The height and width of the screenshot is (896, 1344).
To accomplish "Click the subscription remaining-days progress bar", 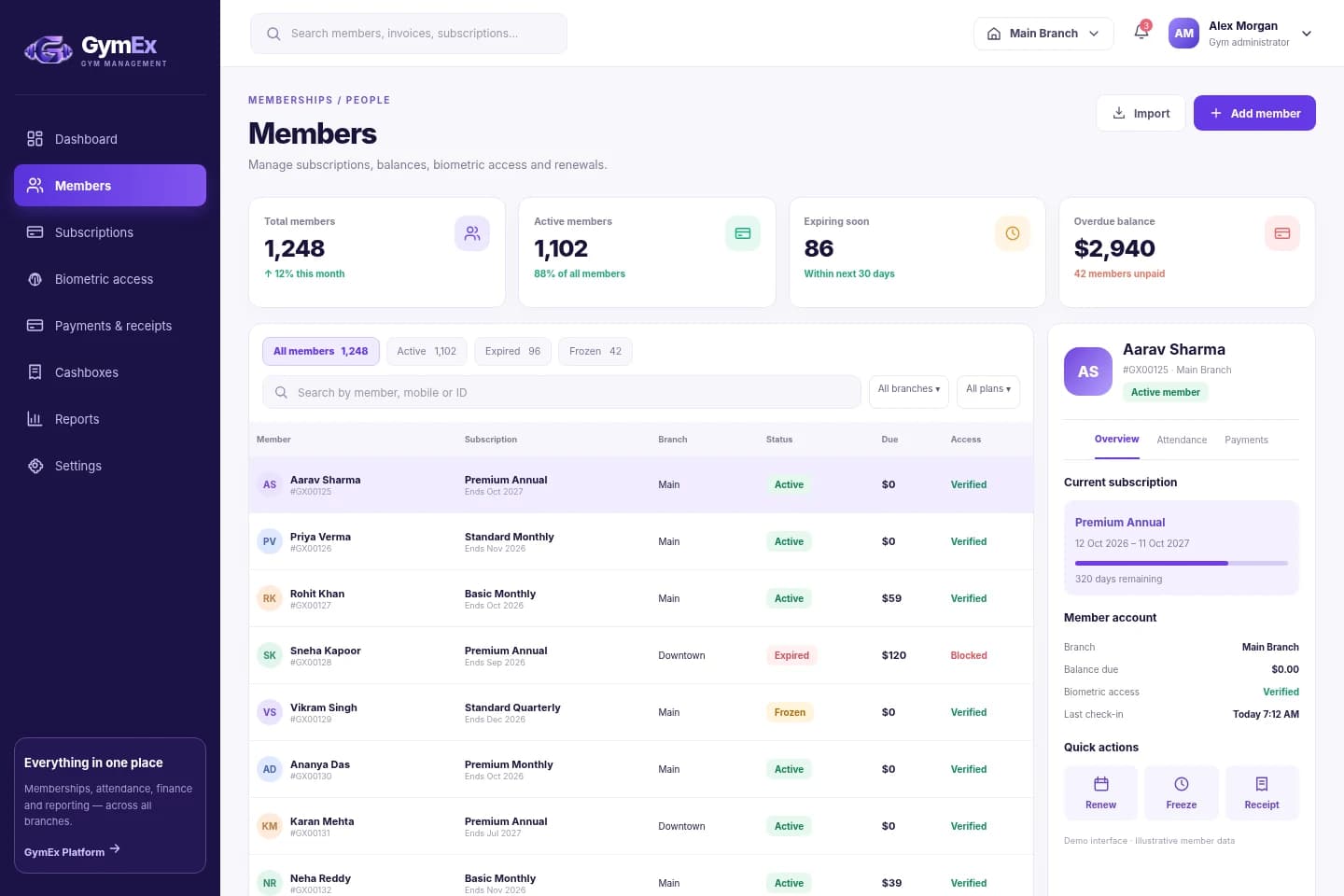I will pyautogui.click(x=1182, y=563).
